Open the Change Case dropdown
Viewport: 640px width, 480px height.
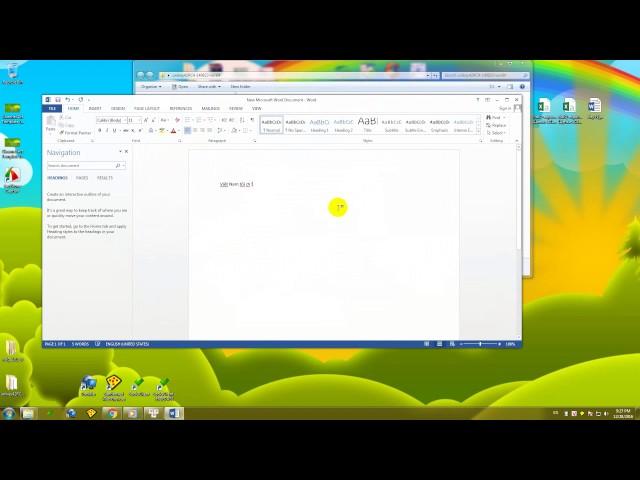click(164, 120)
